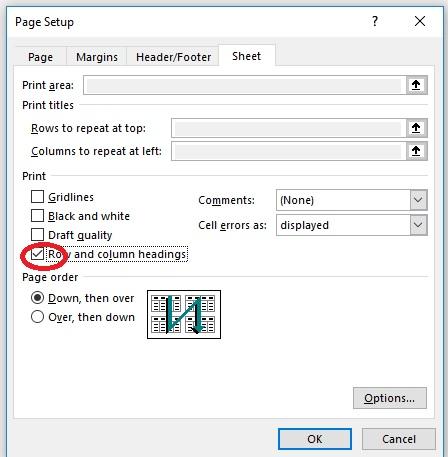Image resolution: width=448 pixels, height=457 pixels.
Task: Switch to the Page tab
Action: [40, 57]
